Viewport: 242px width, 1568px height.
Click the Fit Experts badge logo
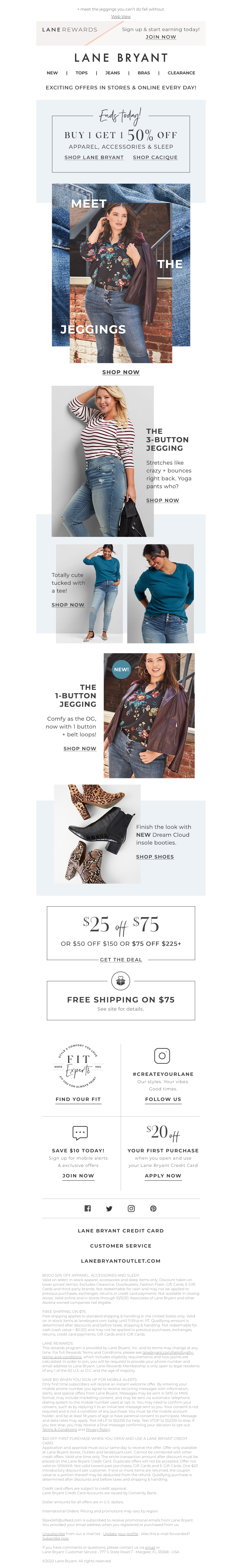pyautogui.click(x=78, y=1066)
